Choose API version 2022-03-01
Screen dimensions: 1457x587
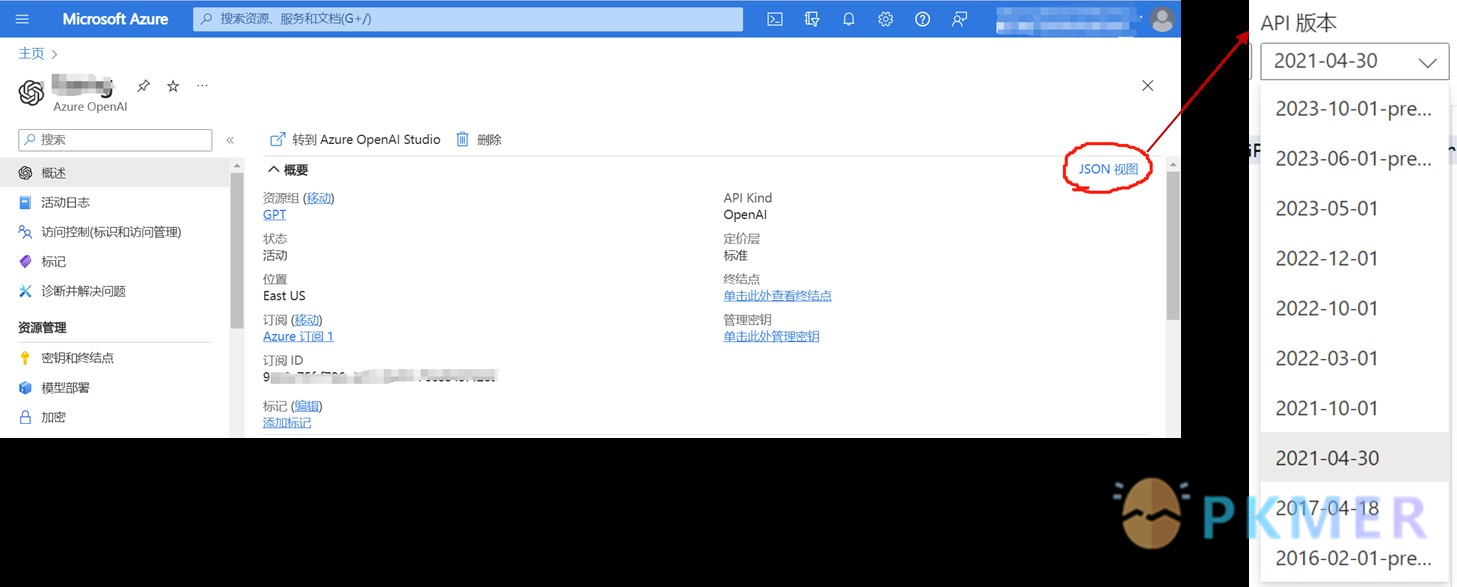coord(1354,358)
